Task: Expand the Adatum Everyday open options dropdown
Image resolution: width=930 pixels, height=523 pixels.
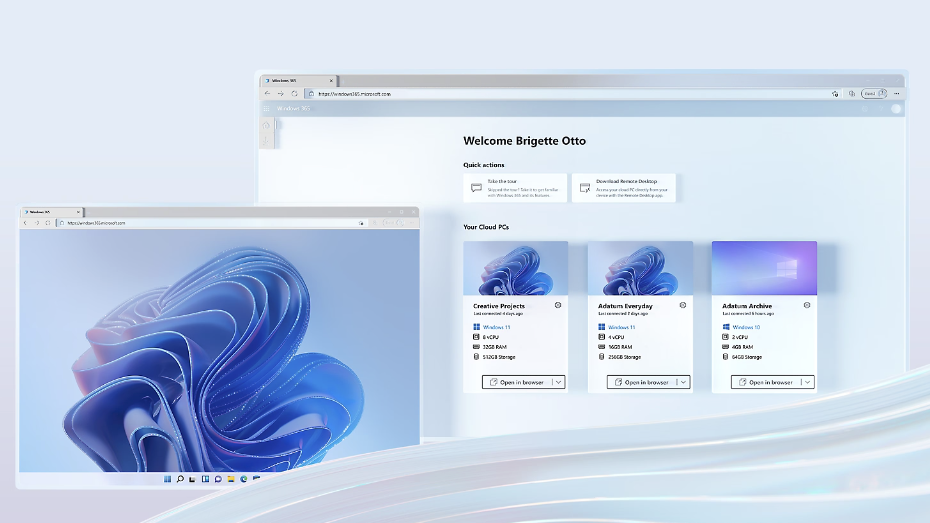Action: 683,382
